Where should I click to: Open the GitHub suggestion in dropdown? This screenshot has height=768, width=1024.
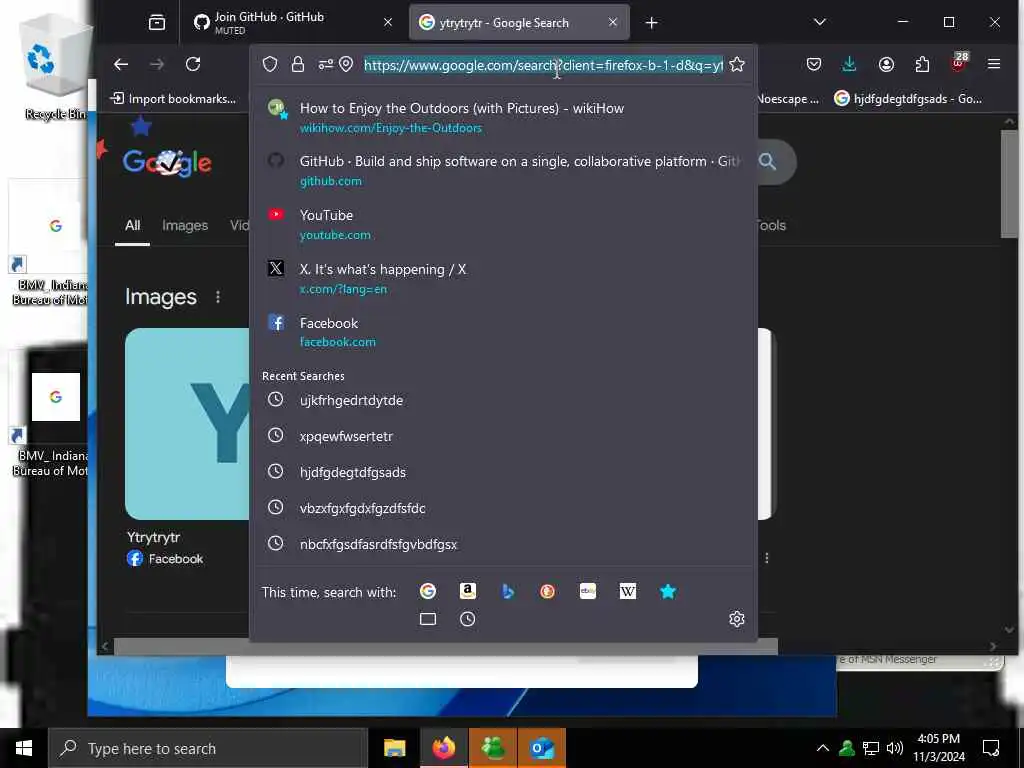click(x=504, y=170)
